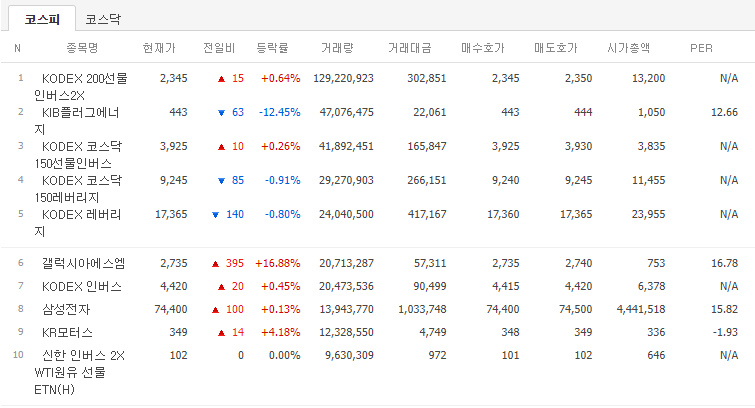Select the PER value 12.66

click(x=725, y=112)
